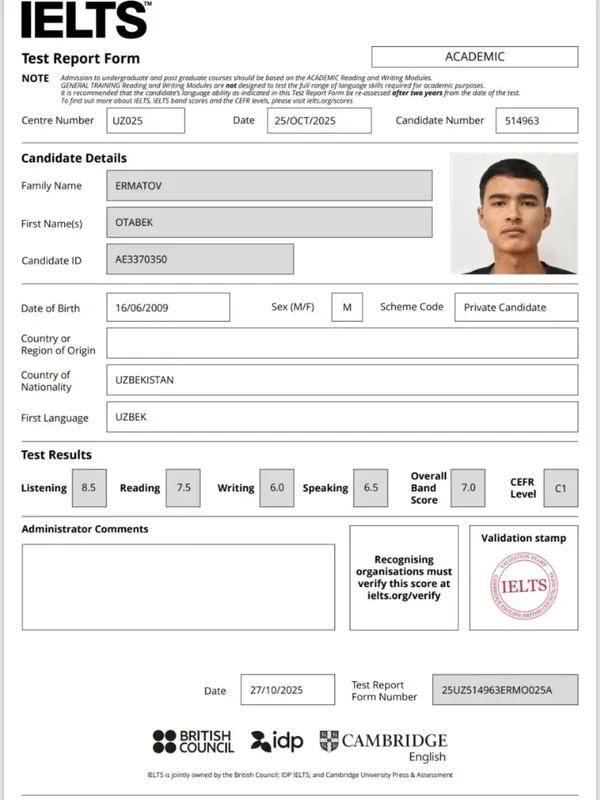Screen dimensions: 600x800
Task: Click the ielts.org/scores note line
Action: (x=207, y=101)
